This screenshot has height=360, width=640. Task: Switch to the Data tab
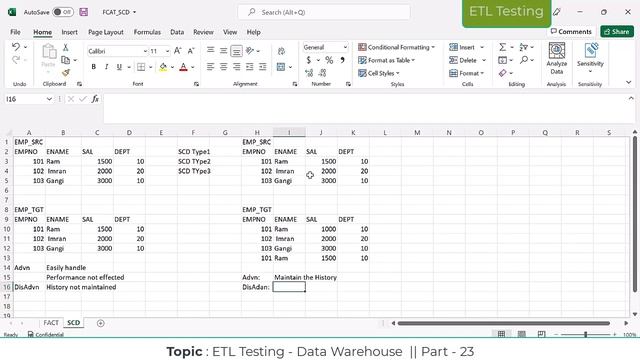coord(177,32)
